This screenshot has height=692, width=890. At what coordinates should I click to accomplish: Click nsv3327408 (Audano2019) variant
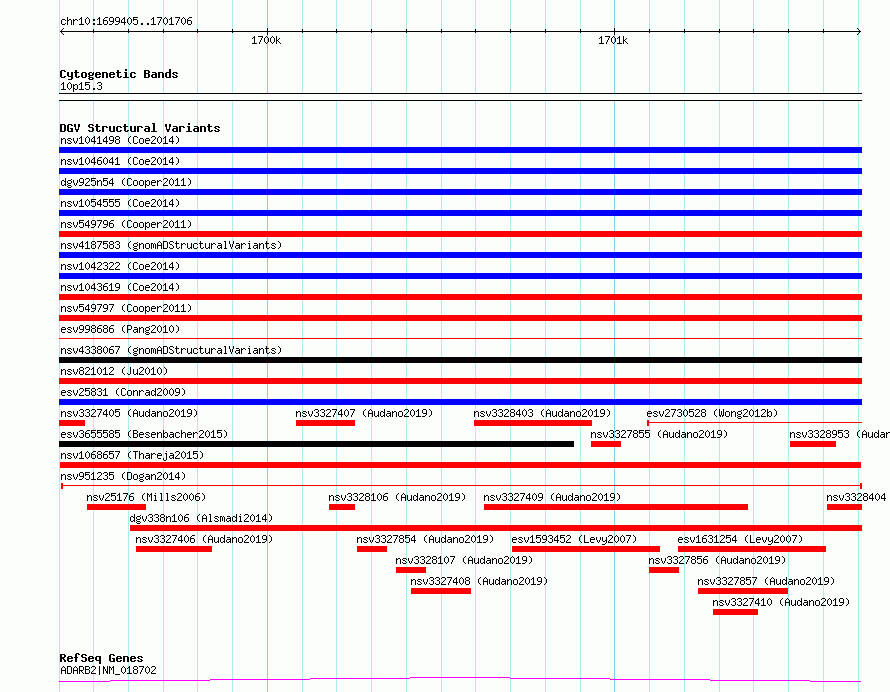479,581
